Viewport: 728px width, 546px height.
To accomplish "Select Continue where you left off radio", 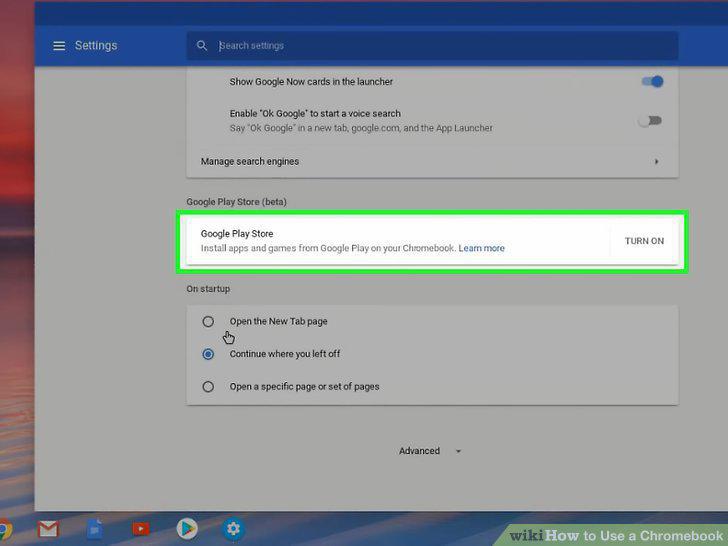I will pos(208,354).
